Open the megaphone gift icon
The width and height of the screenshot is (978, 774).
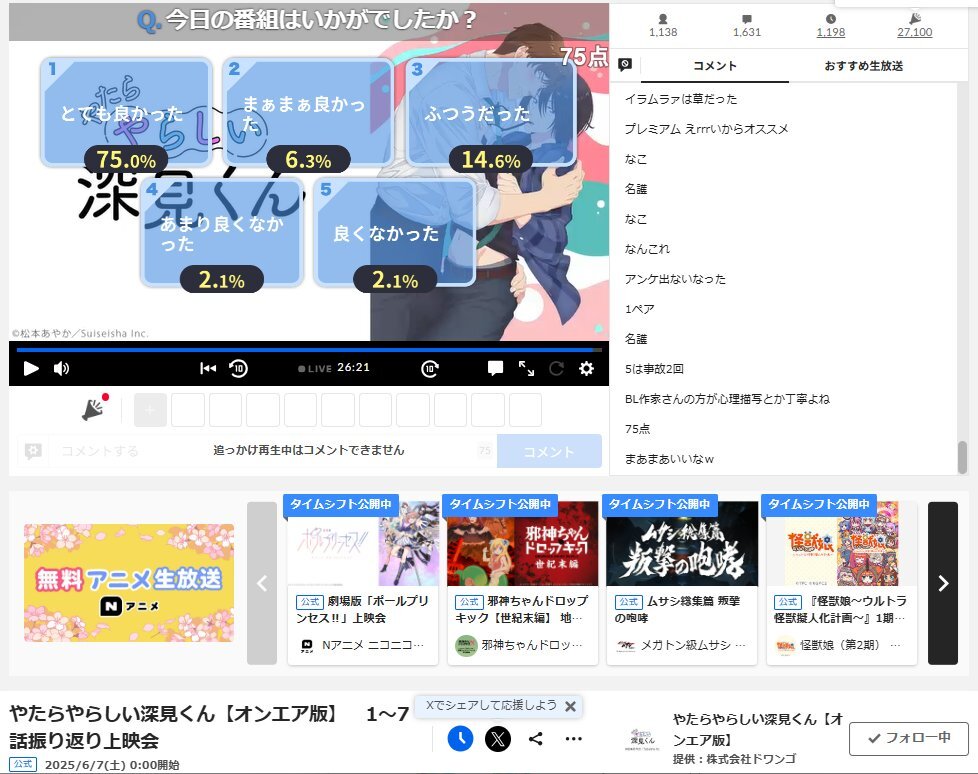(95, 409)
